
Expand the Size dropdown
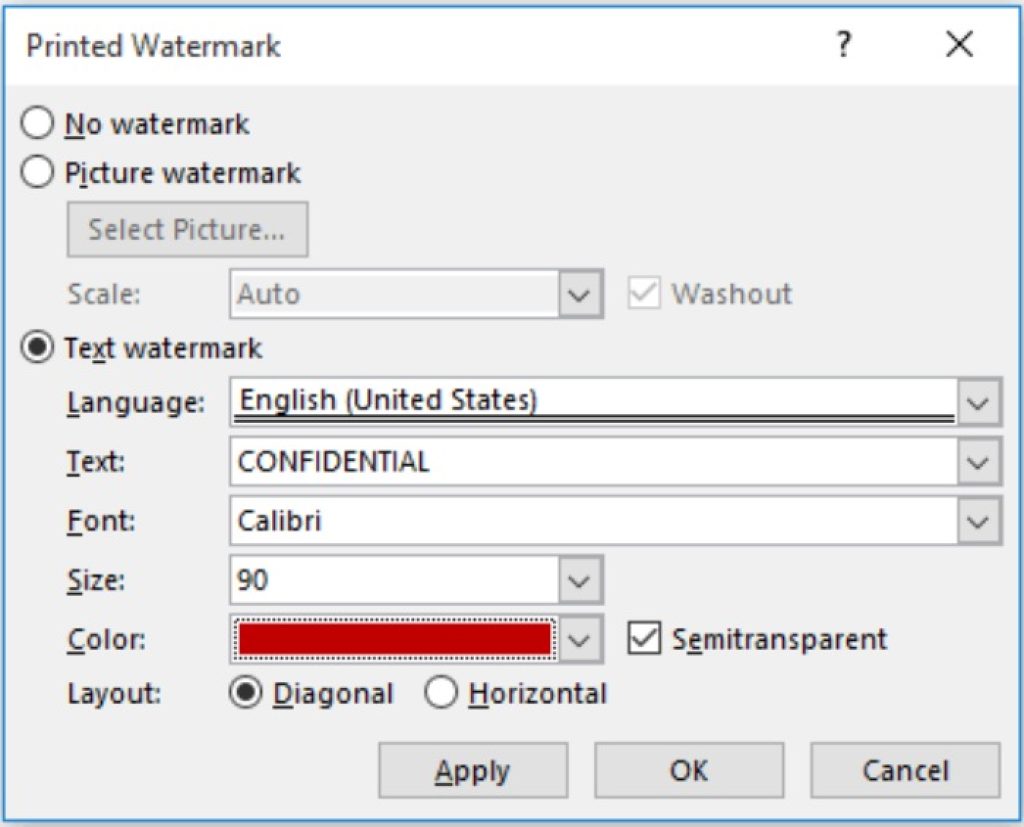[x=581, y=578]
